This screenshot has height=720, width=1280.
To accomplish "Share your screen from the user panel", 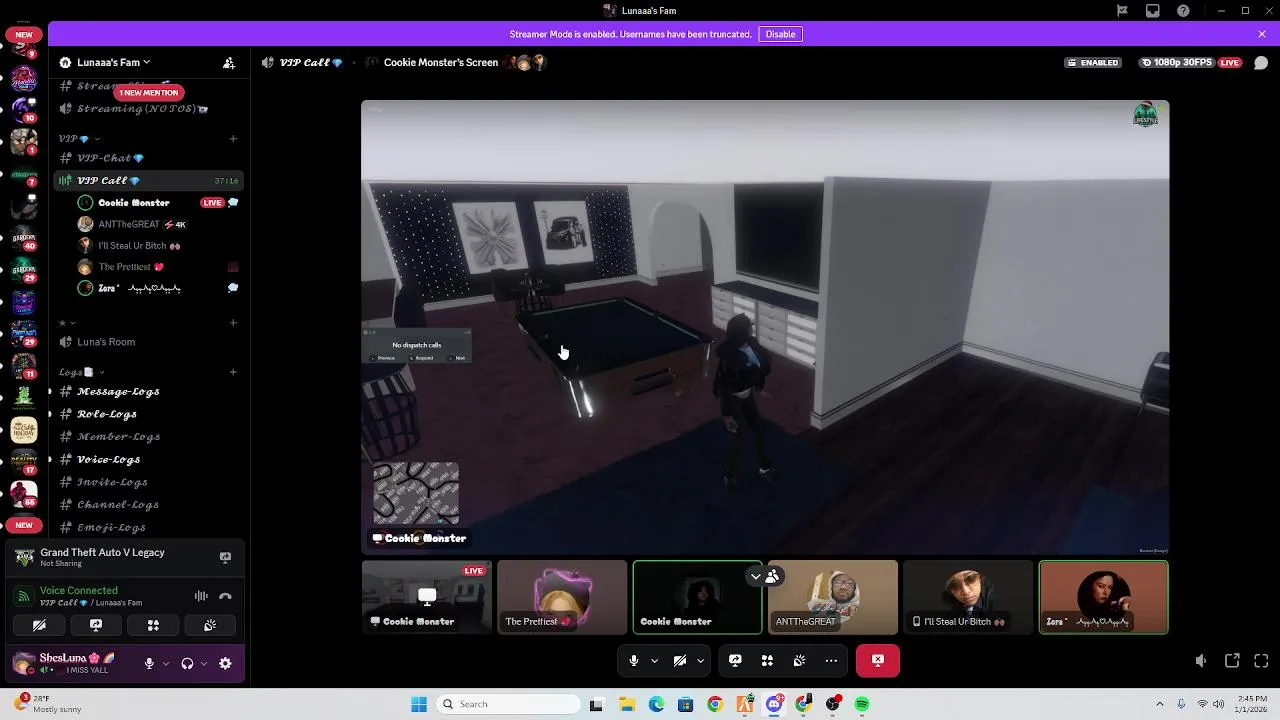I will 96,625.
